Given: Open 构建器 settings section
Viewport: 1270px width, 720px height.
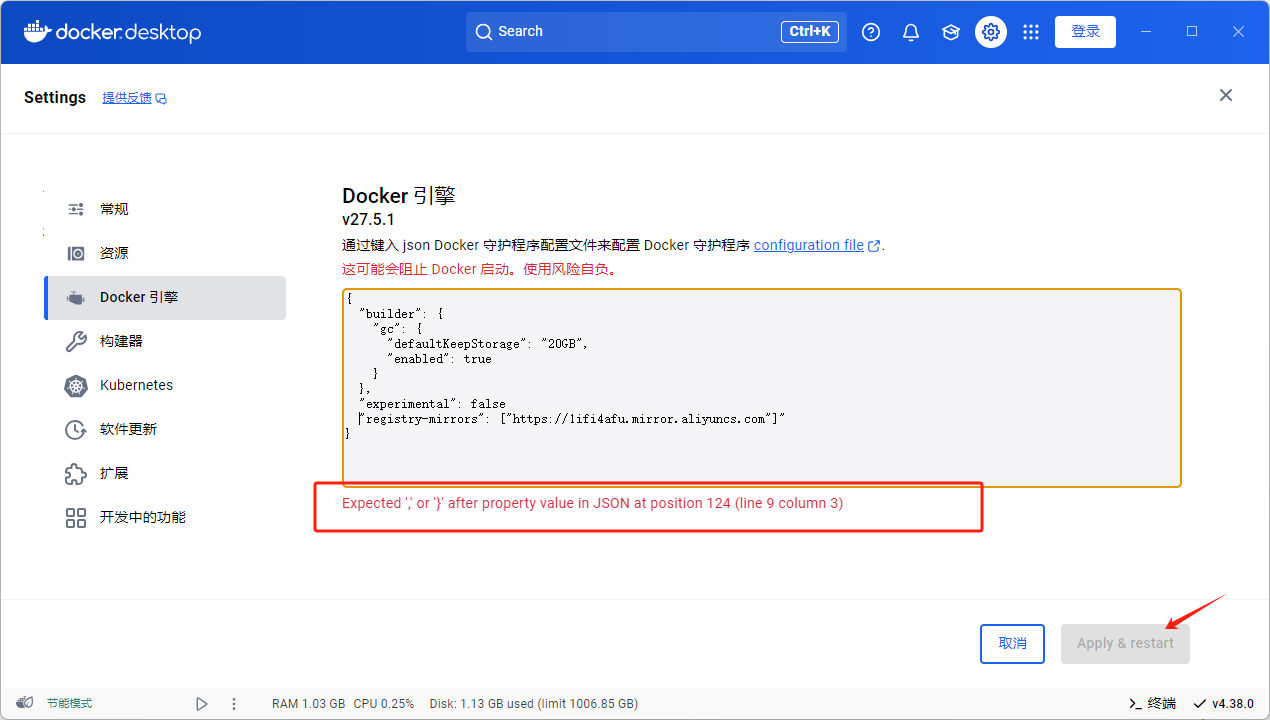Looking at the screenshot, I should tap(121, 341).
